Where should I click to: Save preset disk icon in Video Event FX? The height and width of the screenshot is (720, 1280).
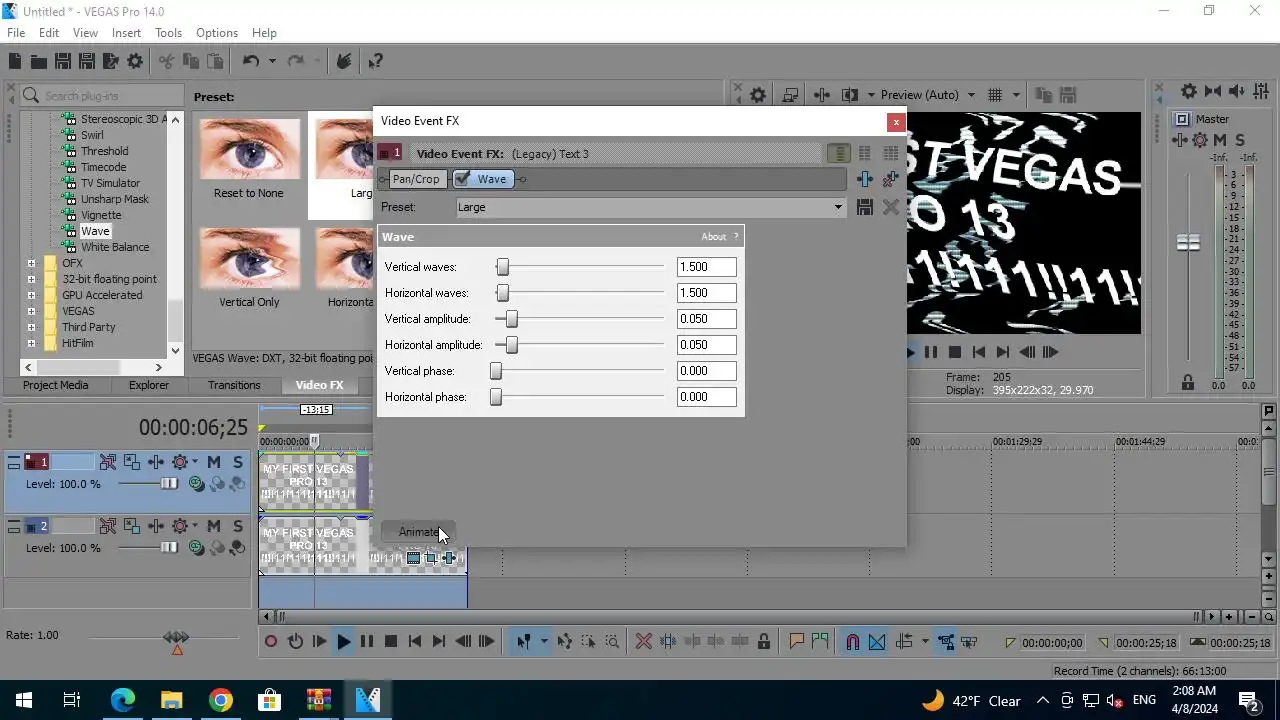(x=865, y=207)
